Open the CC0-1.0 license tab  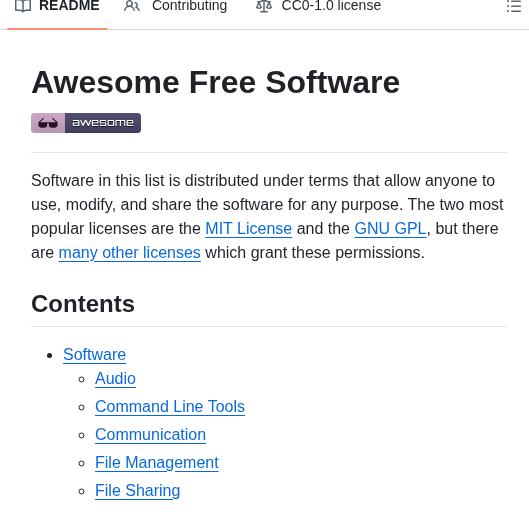pyautogui.click(x=318, y=6)
